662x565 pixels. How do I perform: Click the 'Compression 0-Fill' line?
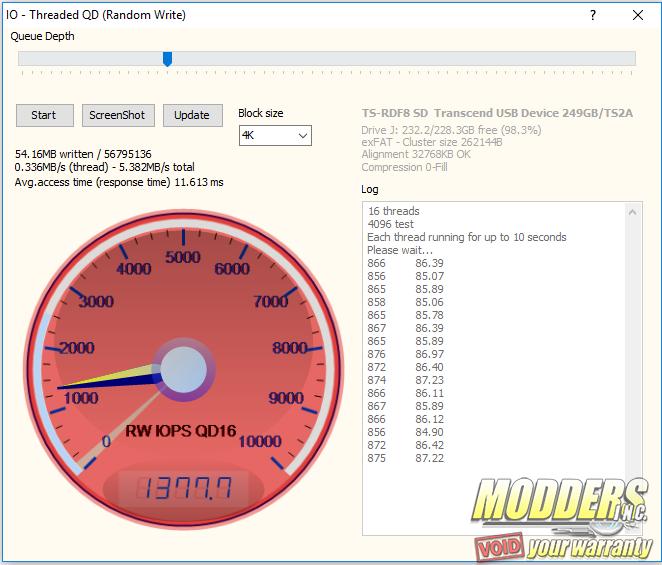(x=404, y=167)
